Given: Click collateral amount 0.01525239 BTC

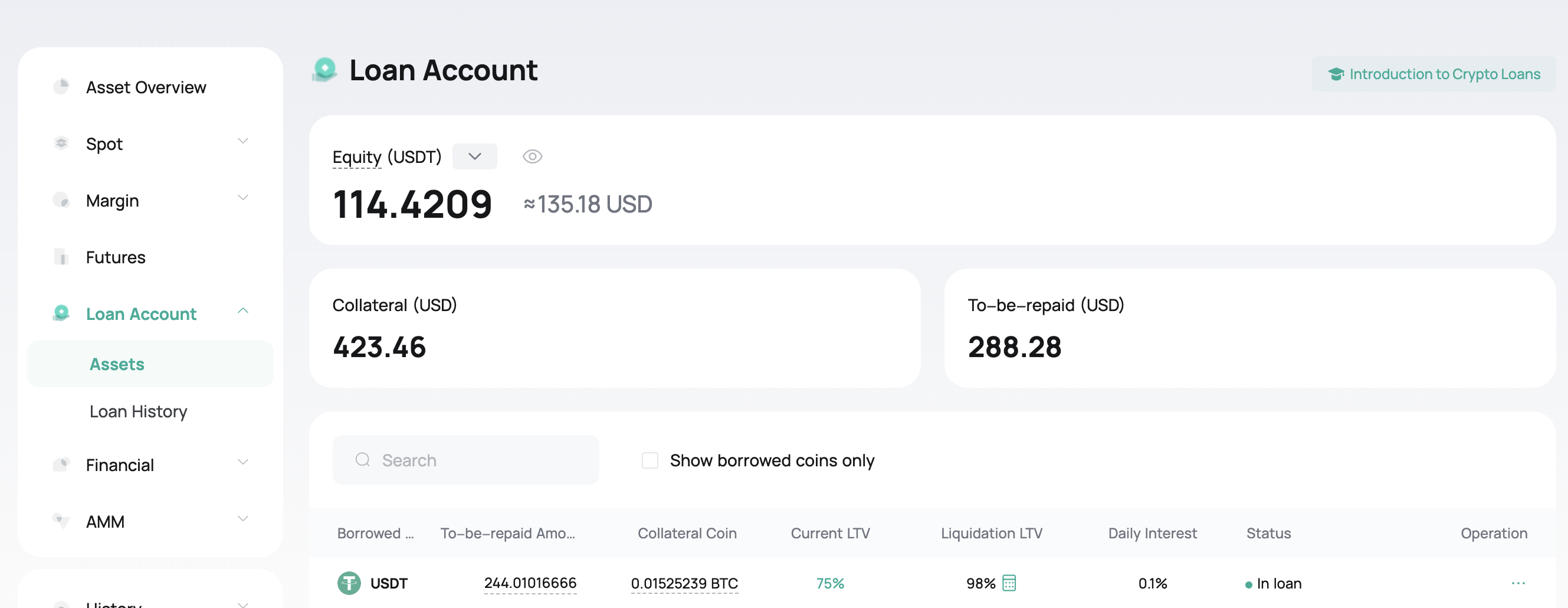Looking at the screenshot, I should [x=684, y=583].
